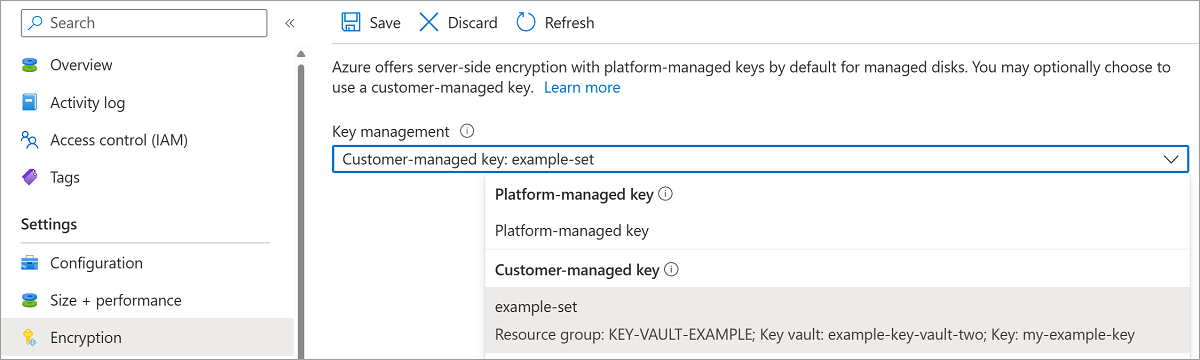Click the Discard X icon
The image size is (1200, 360).
click(x=428, y=22)
